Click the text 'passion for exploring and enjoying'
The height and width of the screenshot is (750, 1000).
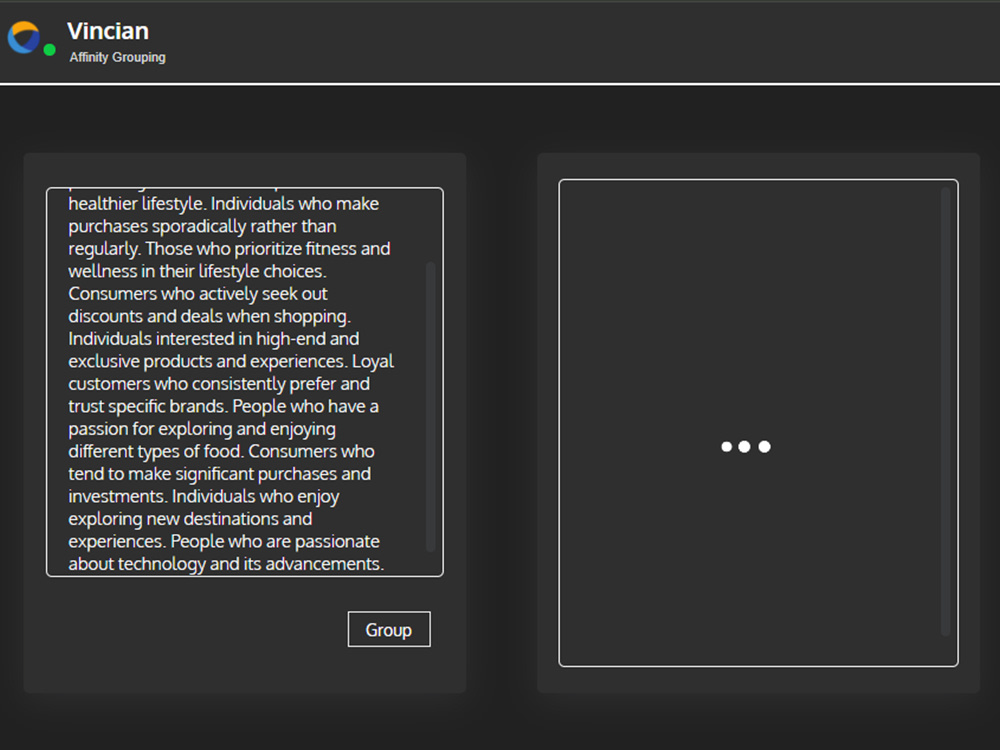click(202, 429)
